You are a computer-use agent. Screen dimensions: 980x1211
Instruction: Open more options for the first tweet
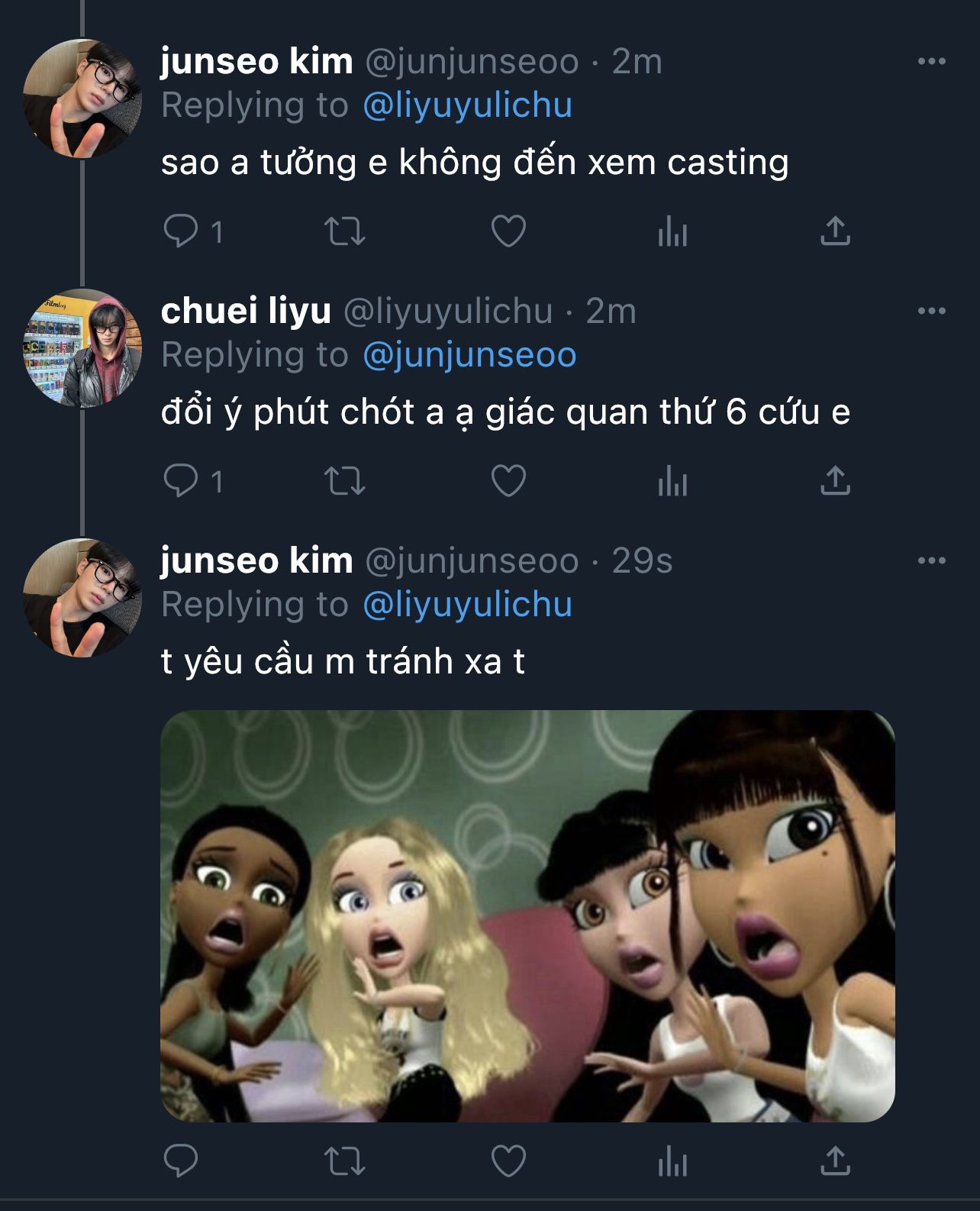pyautogui.click(x=931, y=62)
